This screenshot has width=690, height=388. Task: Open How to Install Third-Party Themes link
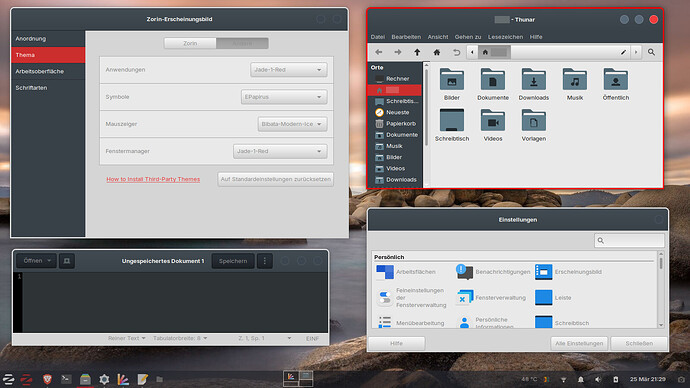(x=153, y=179)
